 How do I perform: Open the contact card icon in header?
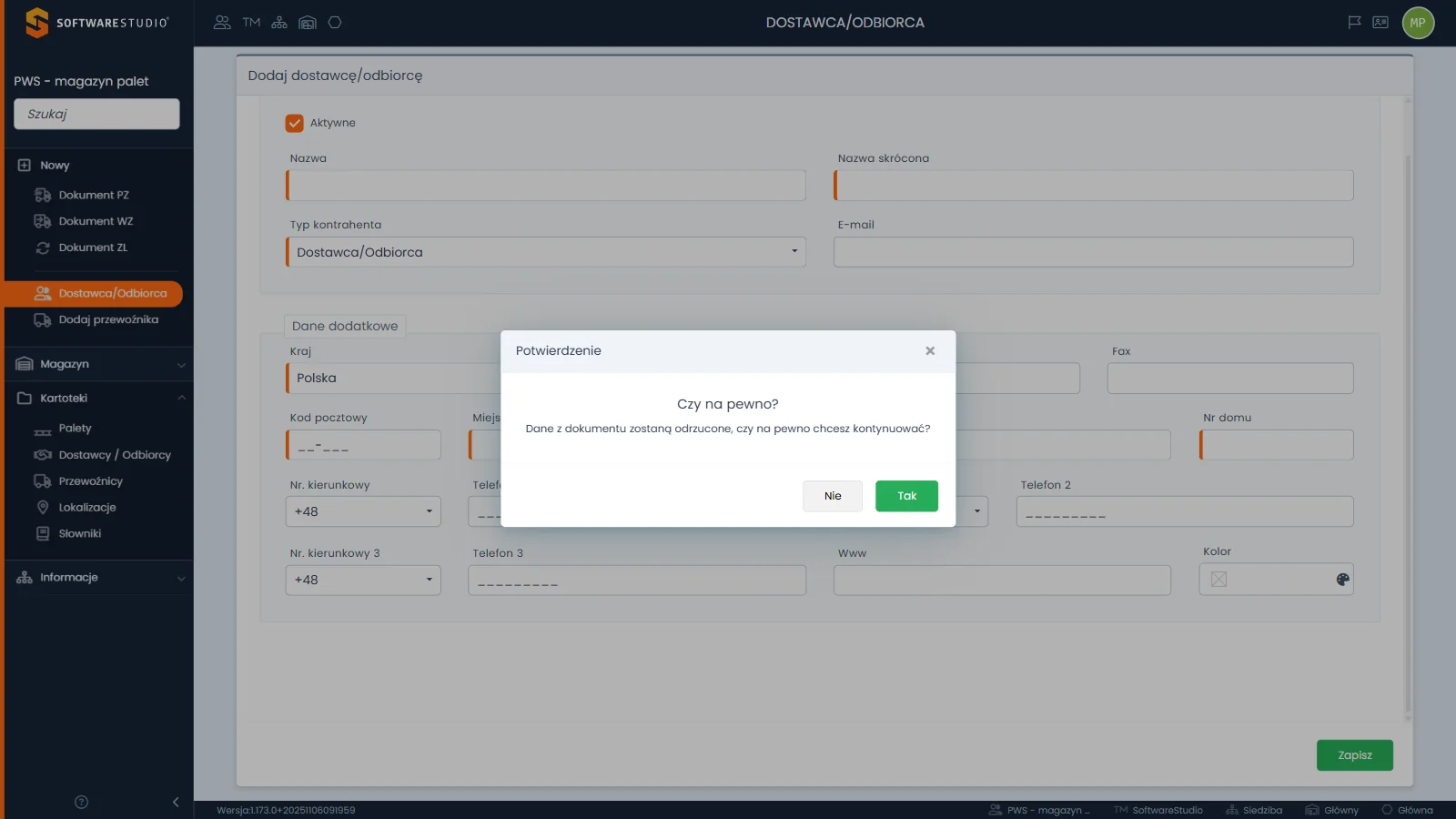click(x=1380, y=23)
